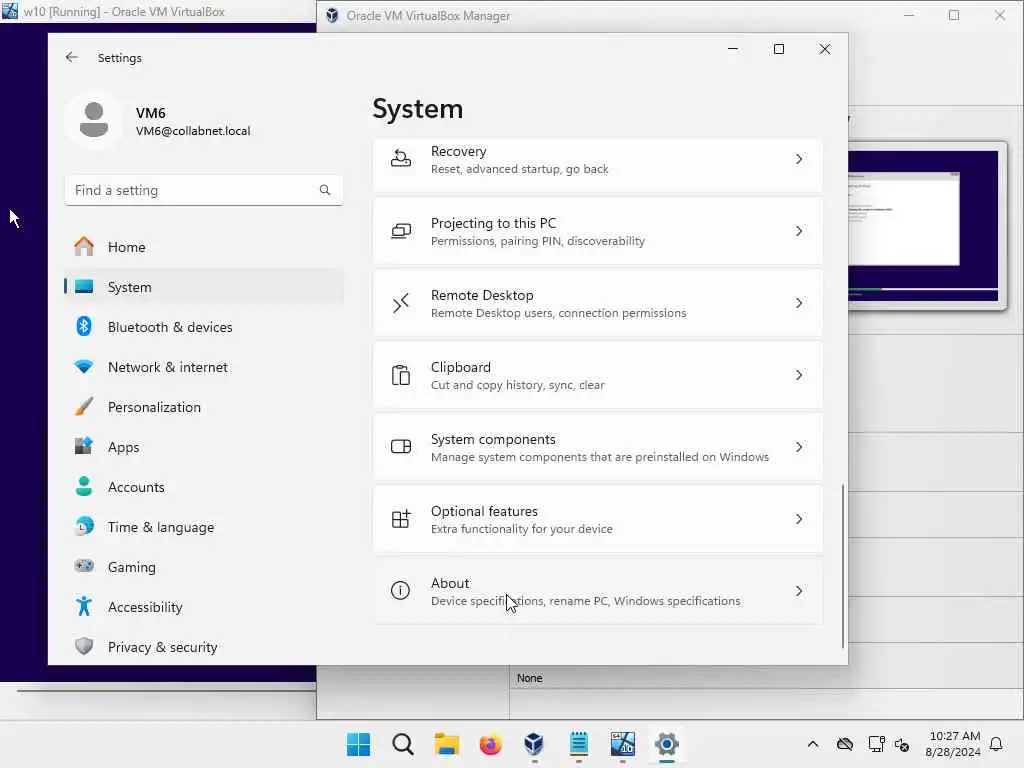Viewport: 1024px width, 768px height.
Task: Open File Explorer from the taskbar
Action: pyautogui.click(x=447, y=744)
